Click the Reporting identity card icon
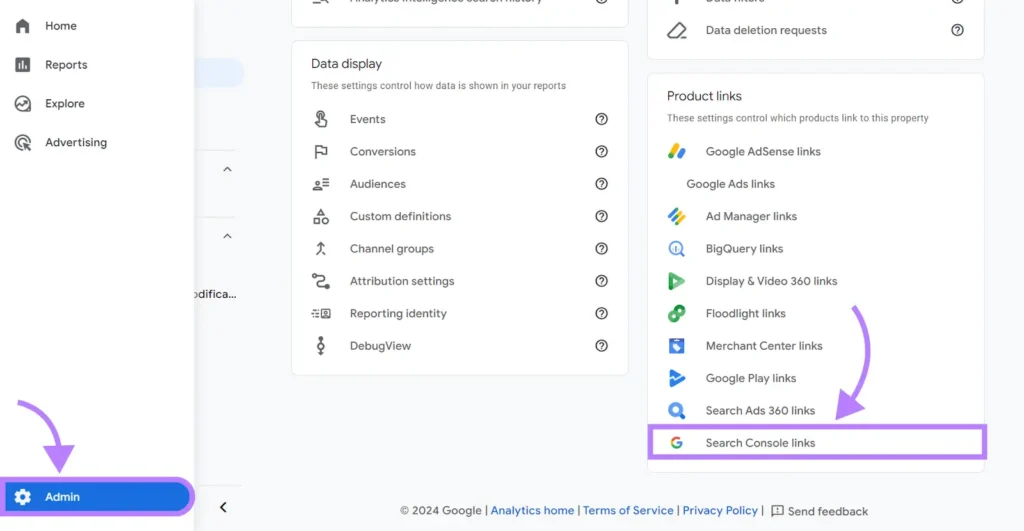This screenshot has height=531, width=1024. point(321,314)
